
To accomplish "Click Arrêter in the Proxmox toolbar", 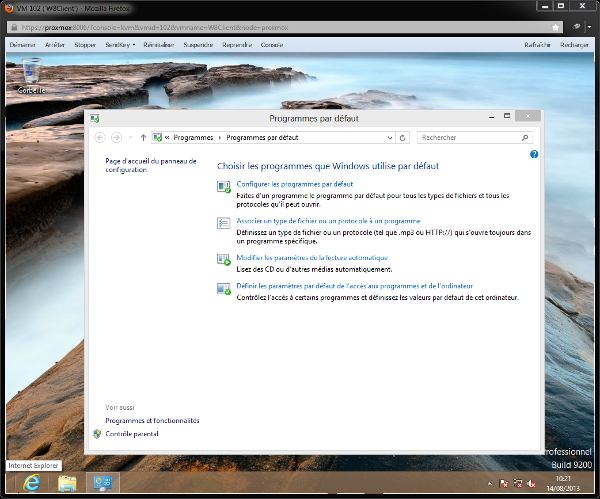I will pos(55,45).
